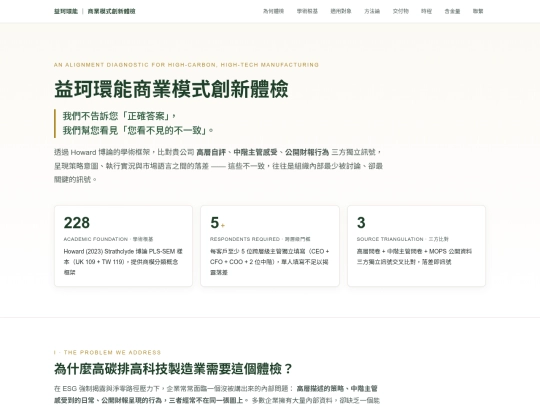This screenshot has height=405, width=540.
Task: Click the main heading 益珂環能商業模式創新體檢
Action: coord(171,89)
